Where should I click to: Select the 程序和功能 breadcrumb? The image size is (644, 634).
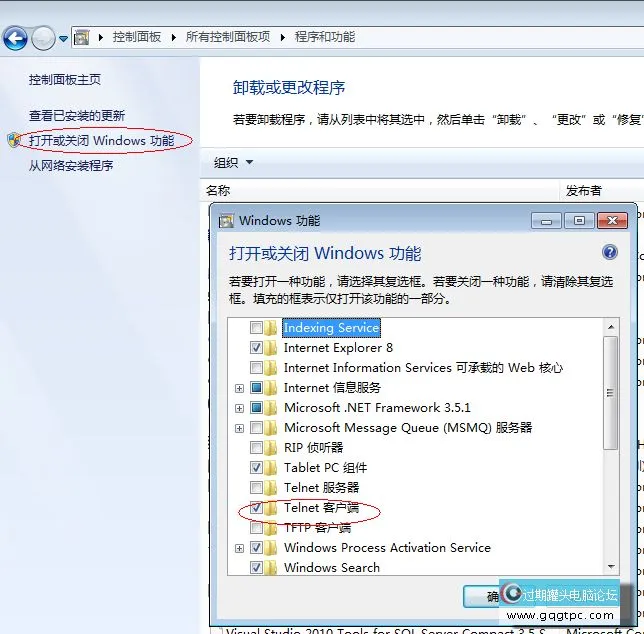pos(325,37)
